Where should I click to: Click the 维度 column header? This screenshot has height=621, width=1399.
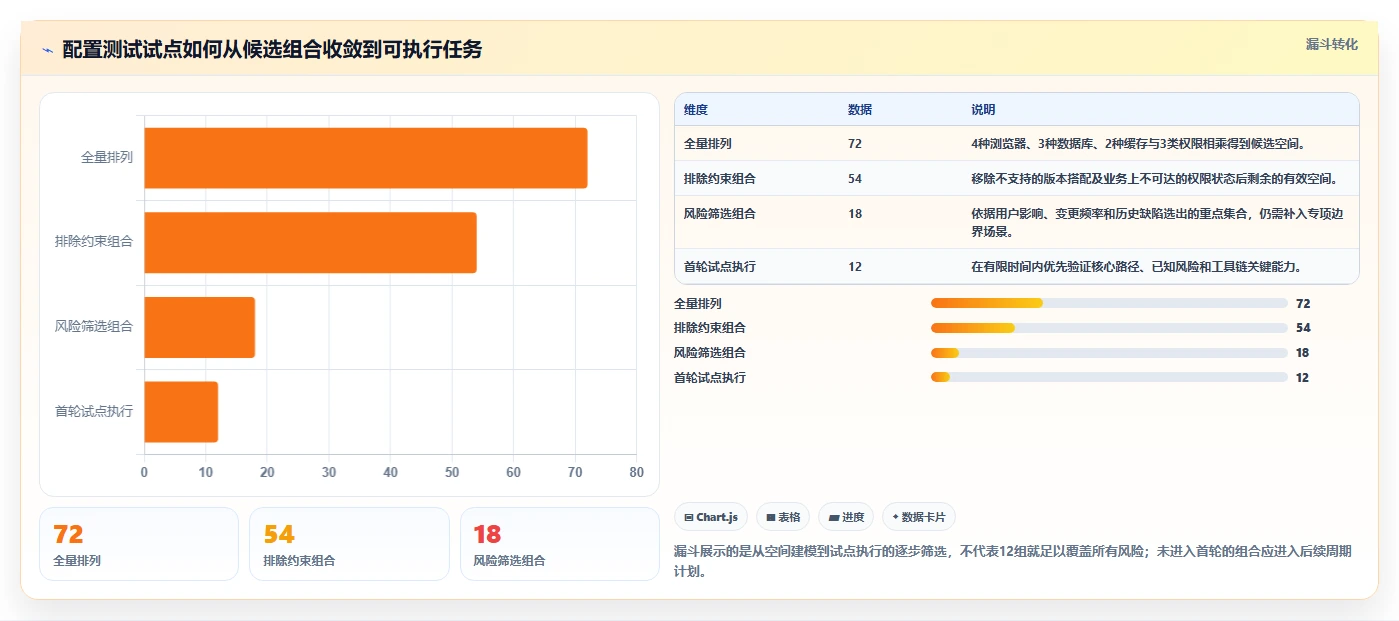point(696,110)
